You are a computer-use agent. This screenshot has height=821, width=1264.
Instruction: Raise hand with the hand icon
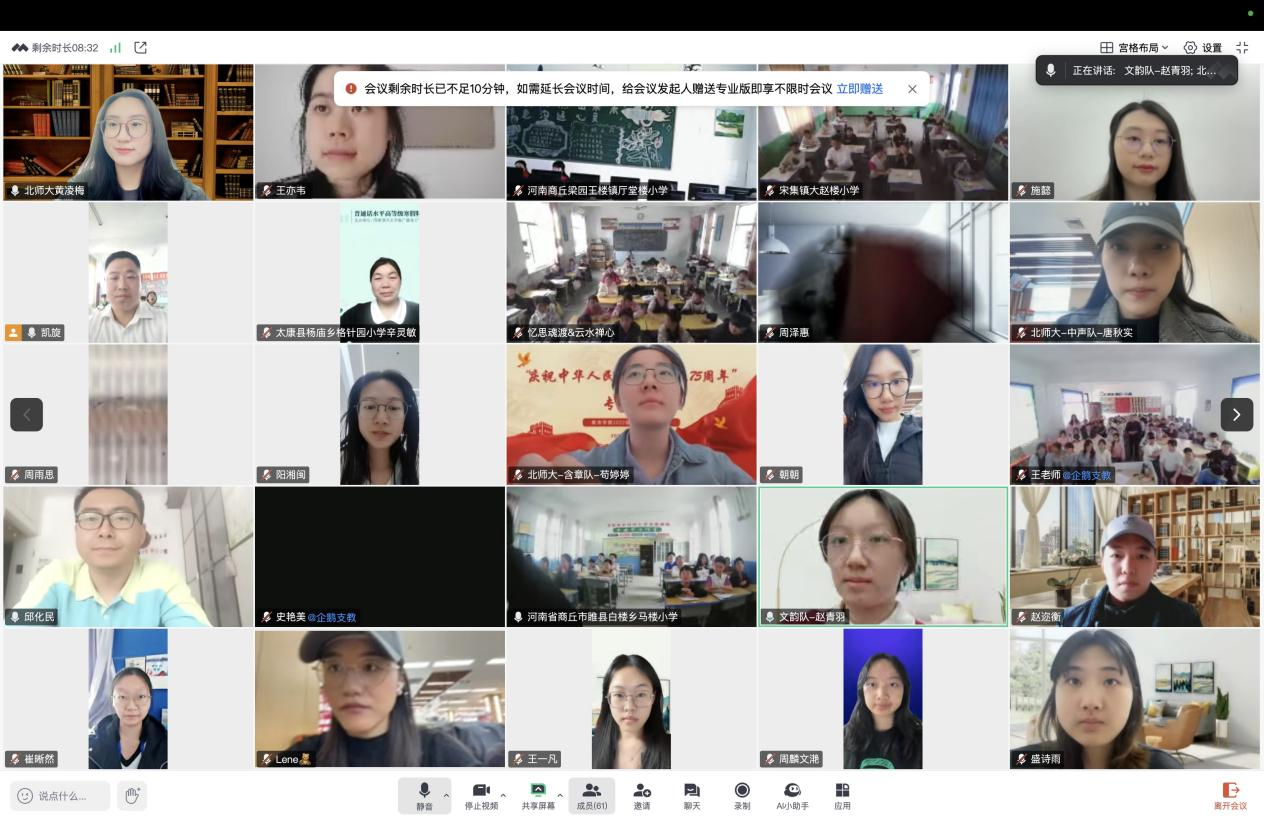coord(132,796)
